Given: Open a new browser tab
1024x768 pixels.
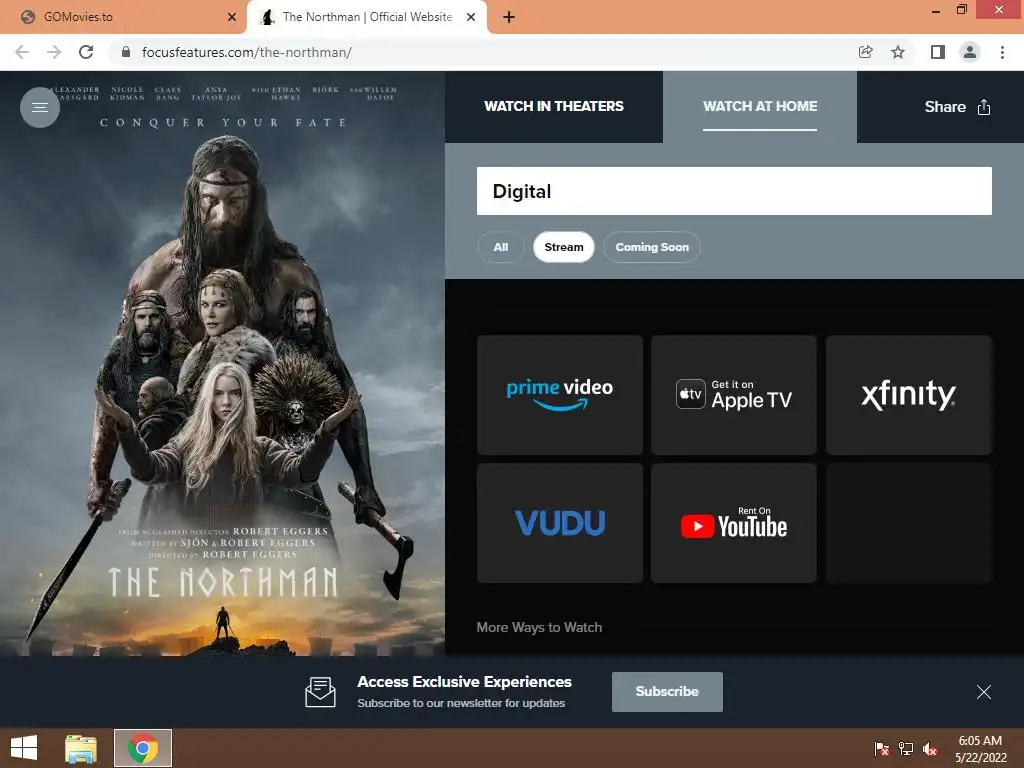Looking at the screenshot, I should (509, 17).
